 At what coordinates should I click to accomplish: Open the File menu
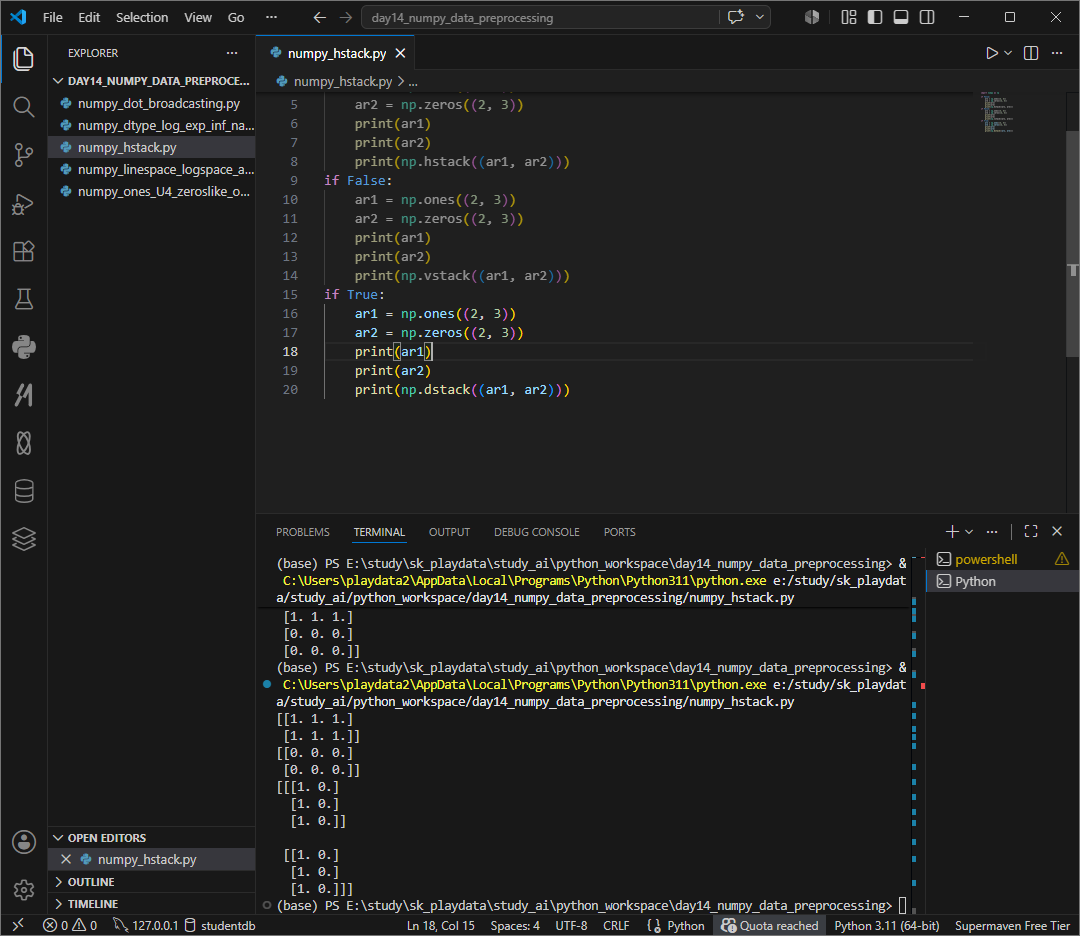coord(52,17)
